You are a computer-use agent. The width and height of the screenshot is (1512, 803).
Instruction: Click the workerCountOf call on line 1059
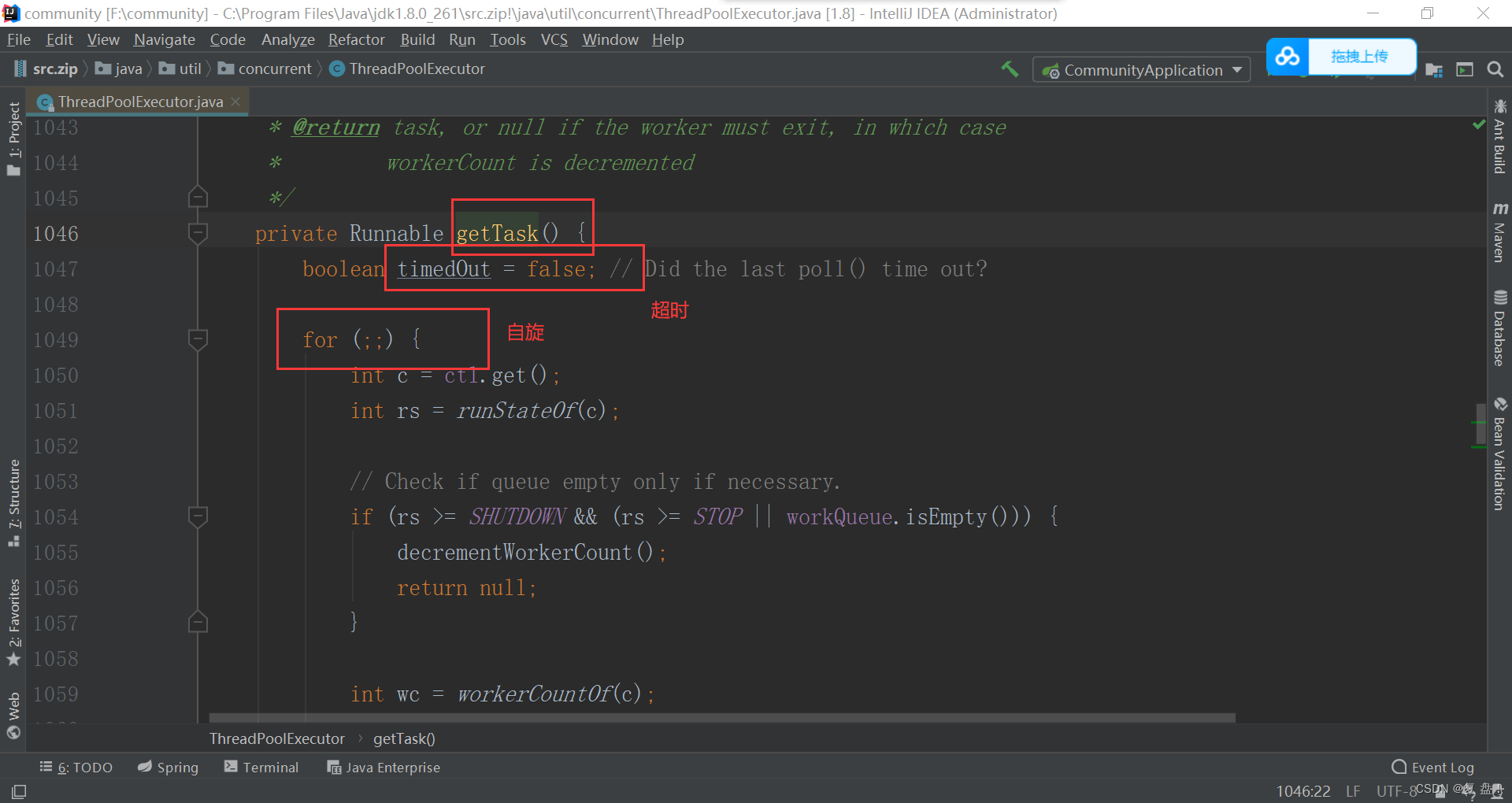click(535, 694)
